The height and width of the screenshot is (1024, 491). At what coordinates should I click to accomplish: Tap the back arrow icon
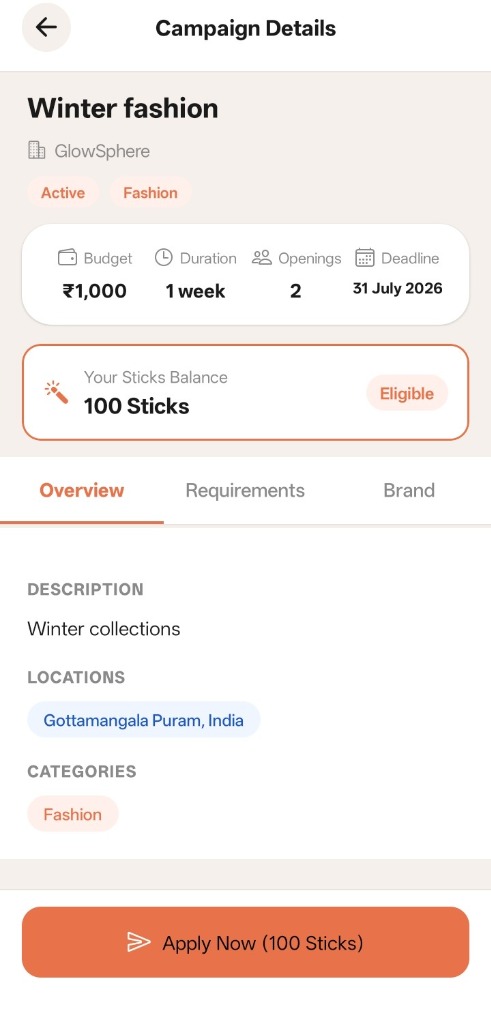coord(46,27)
